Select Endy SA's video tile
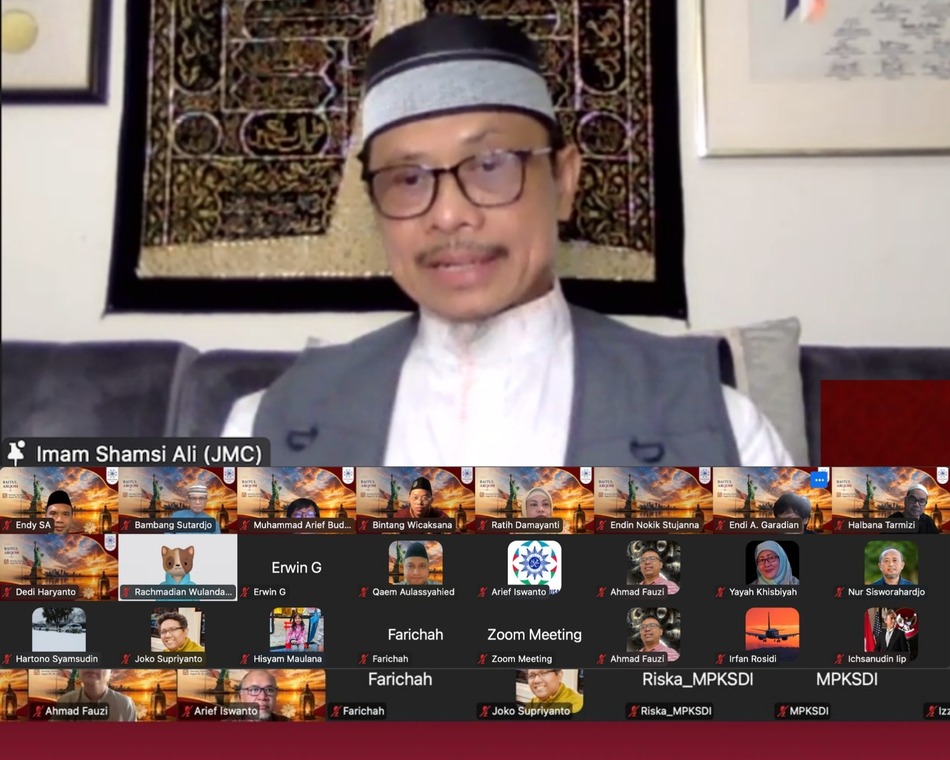The image size is (950, 760). pyautogui.click(x=59, y=500)
